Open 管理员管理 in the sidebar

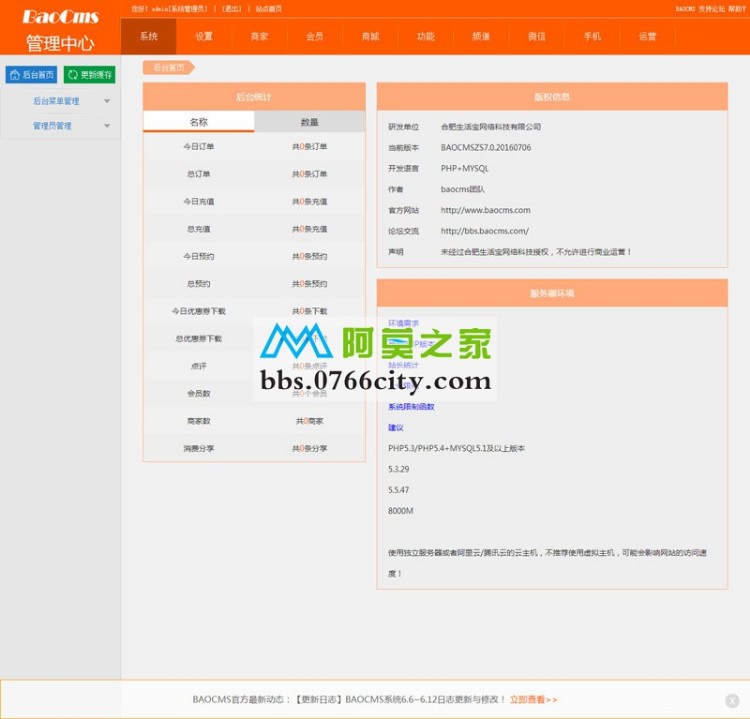coord(52,126)
